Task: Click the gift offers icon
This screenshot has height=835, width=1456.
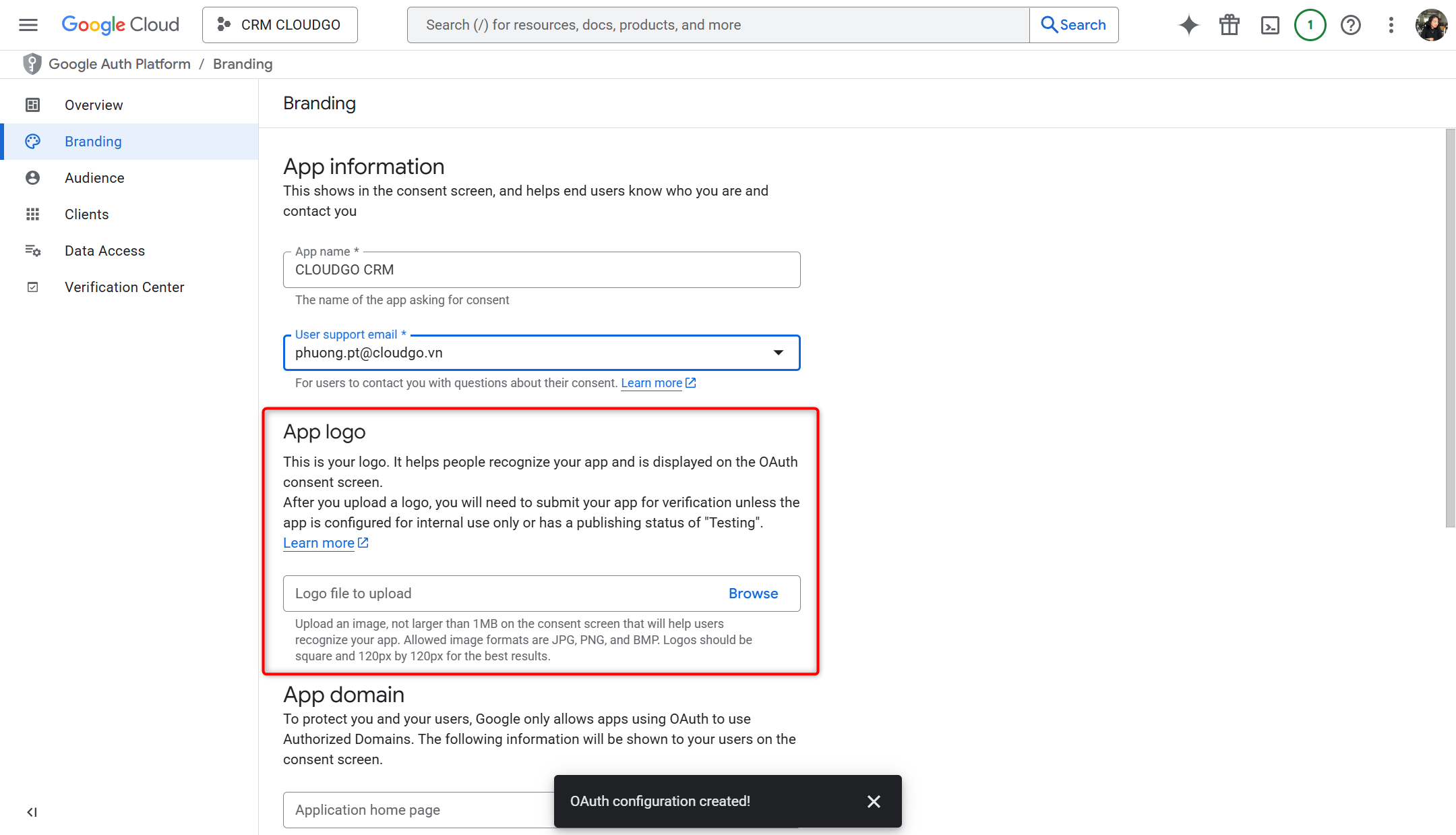Action: pyautogui.click(x=1229, y=24)
